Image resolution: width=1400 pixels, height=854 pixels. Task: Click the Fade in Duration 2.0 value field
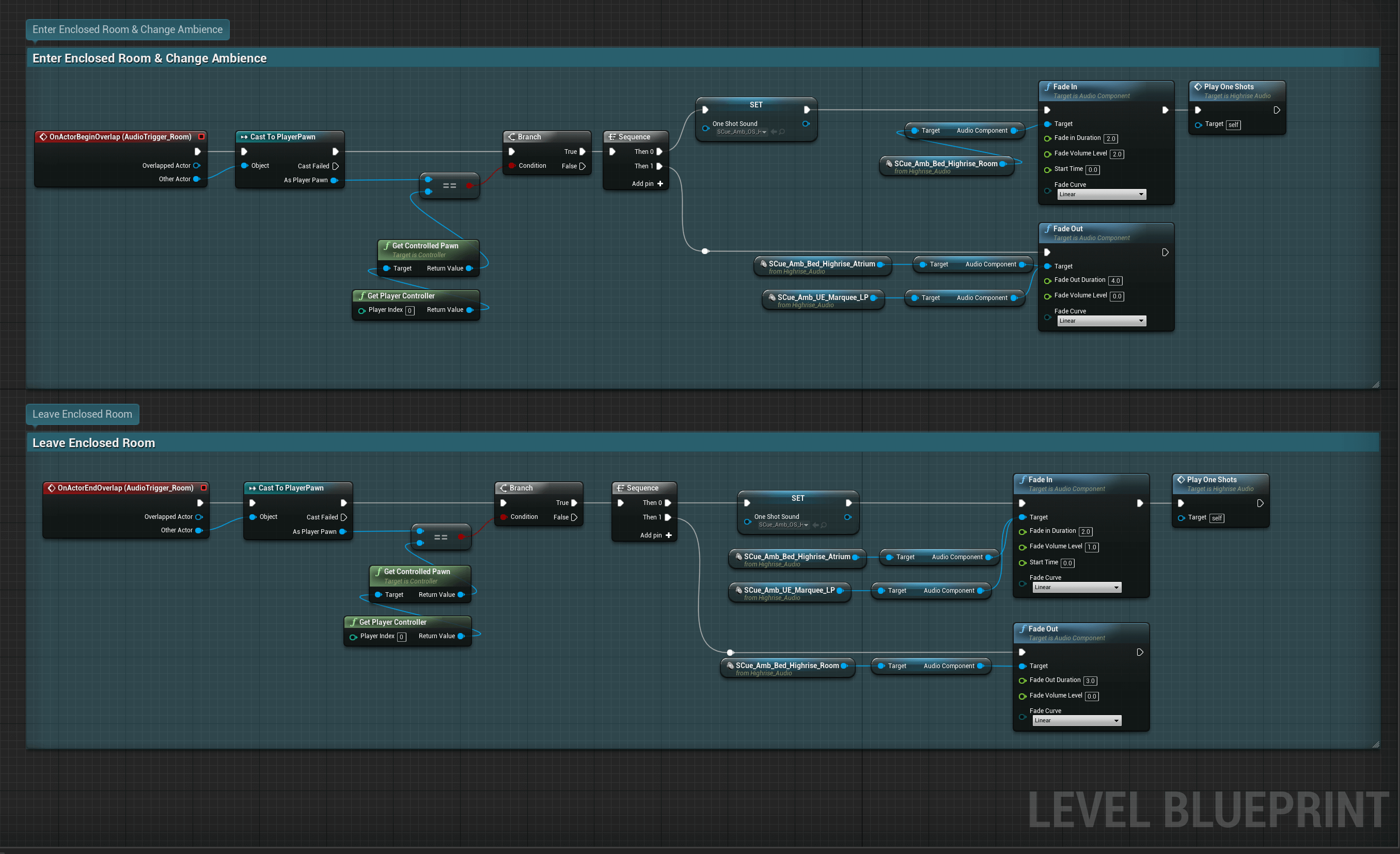click(1112, 138)
